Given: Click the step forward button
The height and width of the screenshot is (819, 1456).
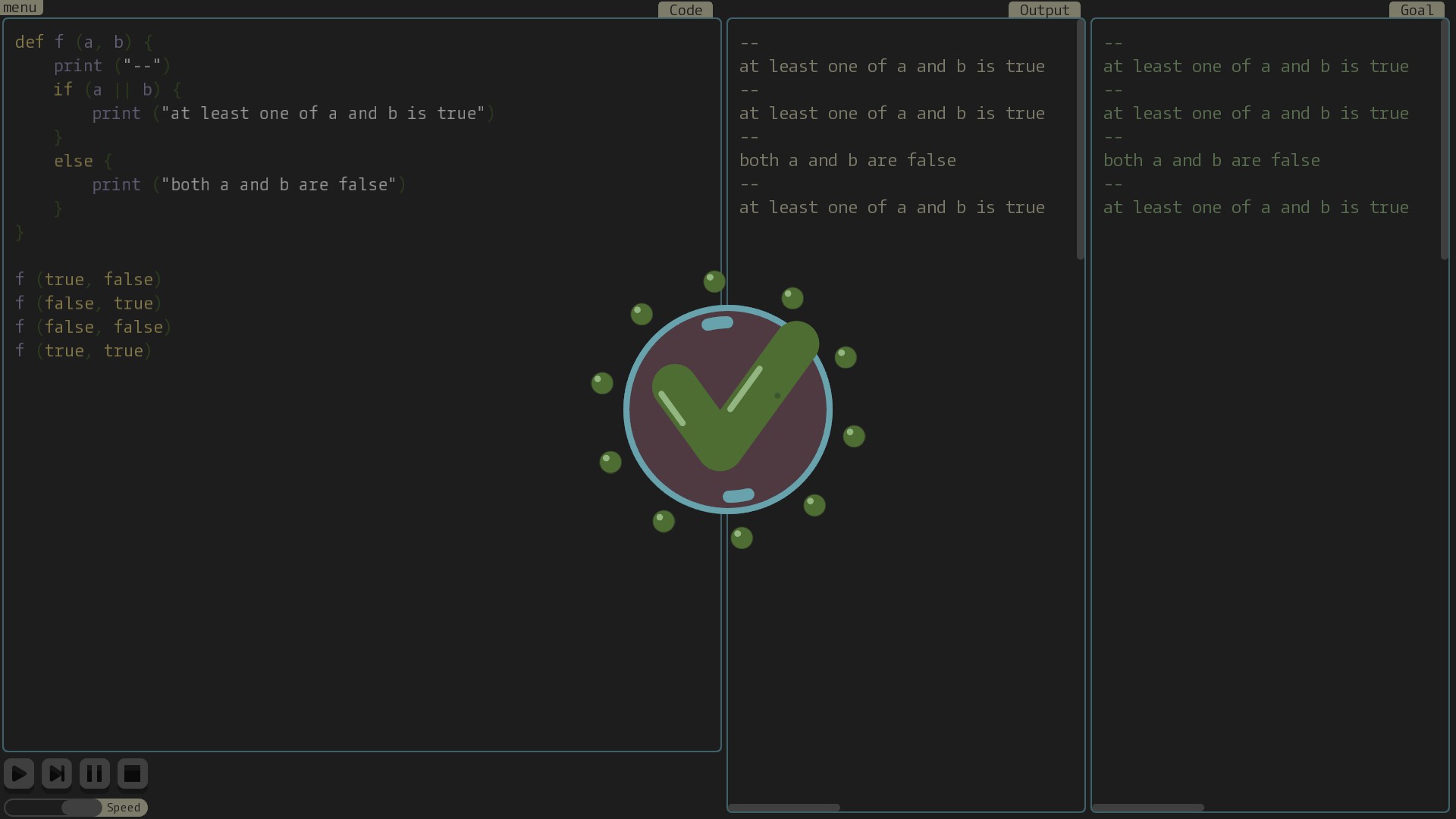Looking at the screenshot, I should 57,773.
